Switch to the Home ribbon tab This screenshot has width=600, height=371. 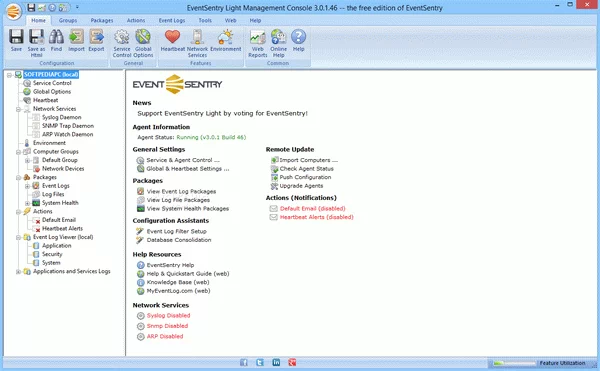tap(38, 20)
